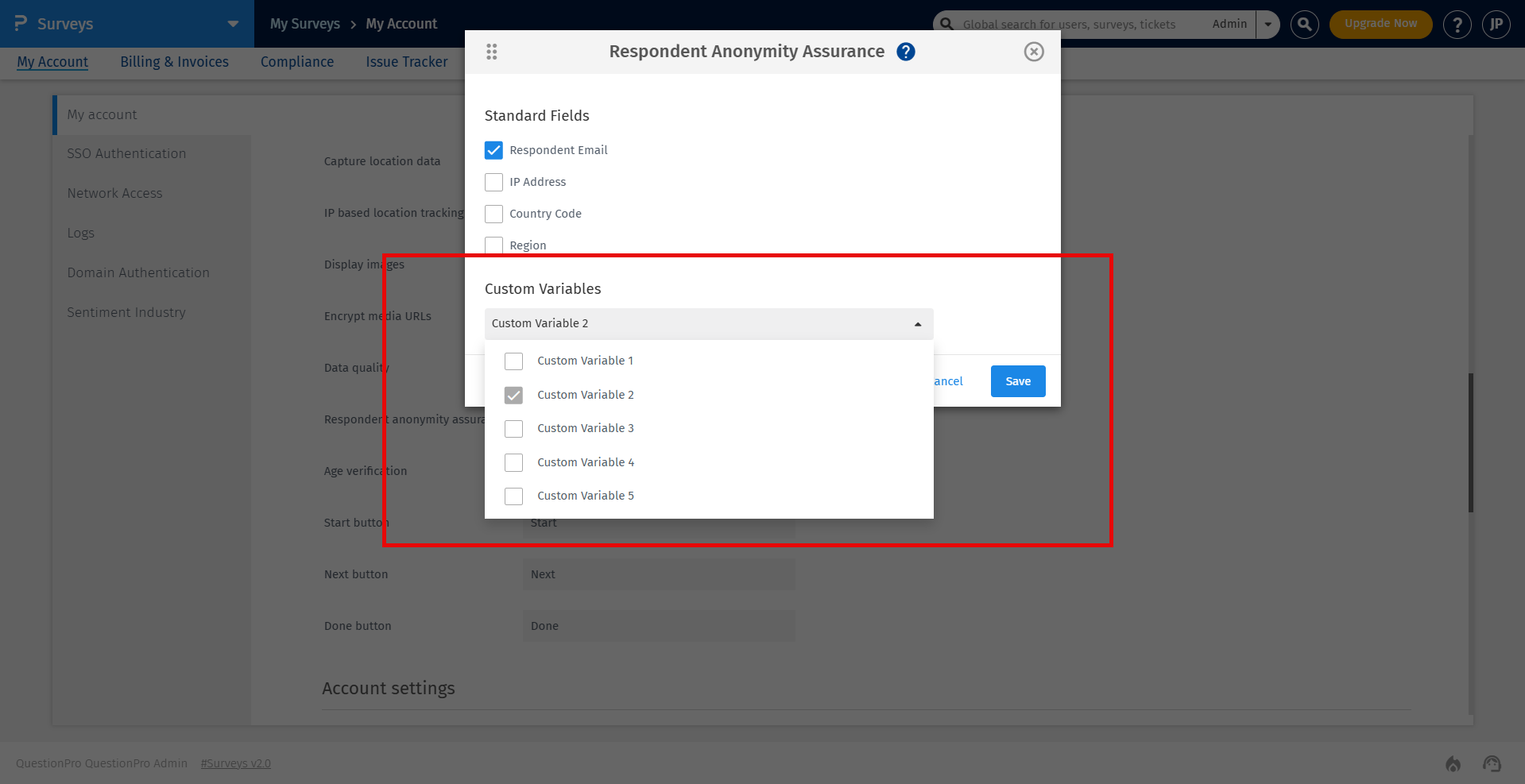Click the global search magnifier button
This screenshot has height=784, width=1525.
point(1304,25)
